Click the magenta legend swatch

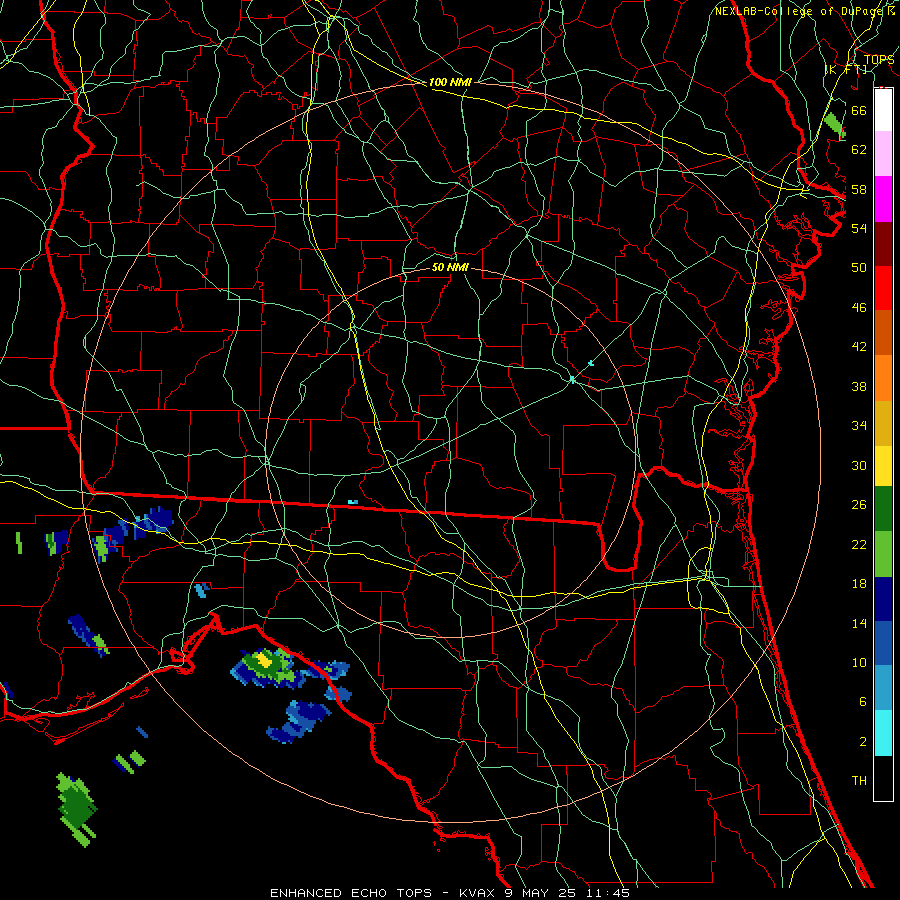click(883, 199)
